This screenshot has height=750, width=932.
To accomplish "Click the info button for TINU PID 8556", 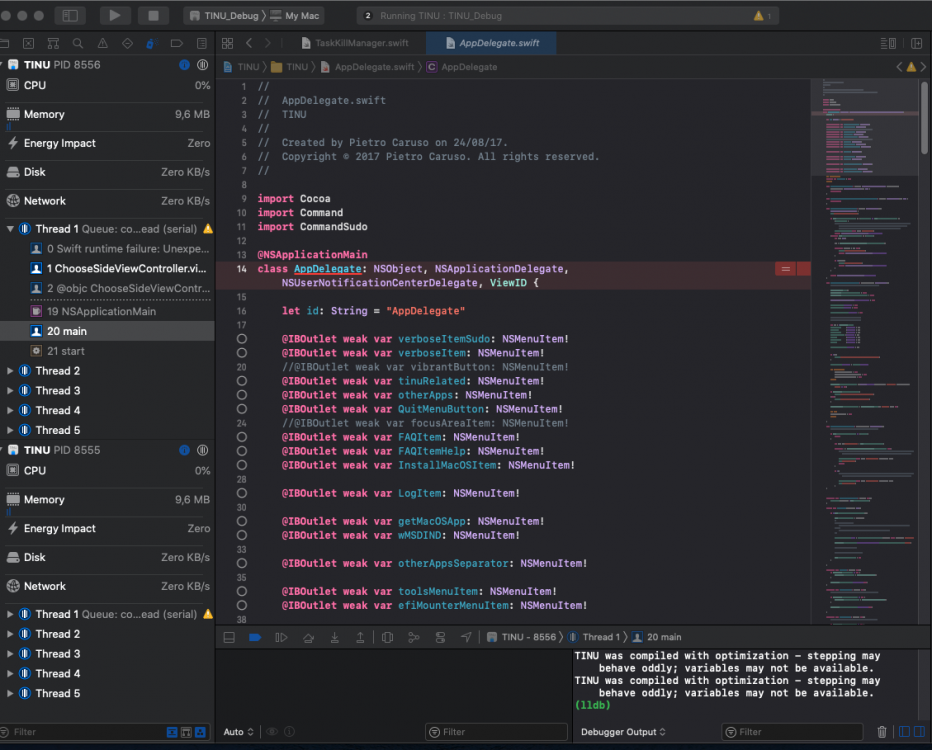I will (184, 65).
